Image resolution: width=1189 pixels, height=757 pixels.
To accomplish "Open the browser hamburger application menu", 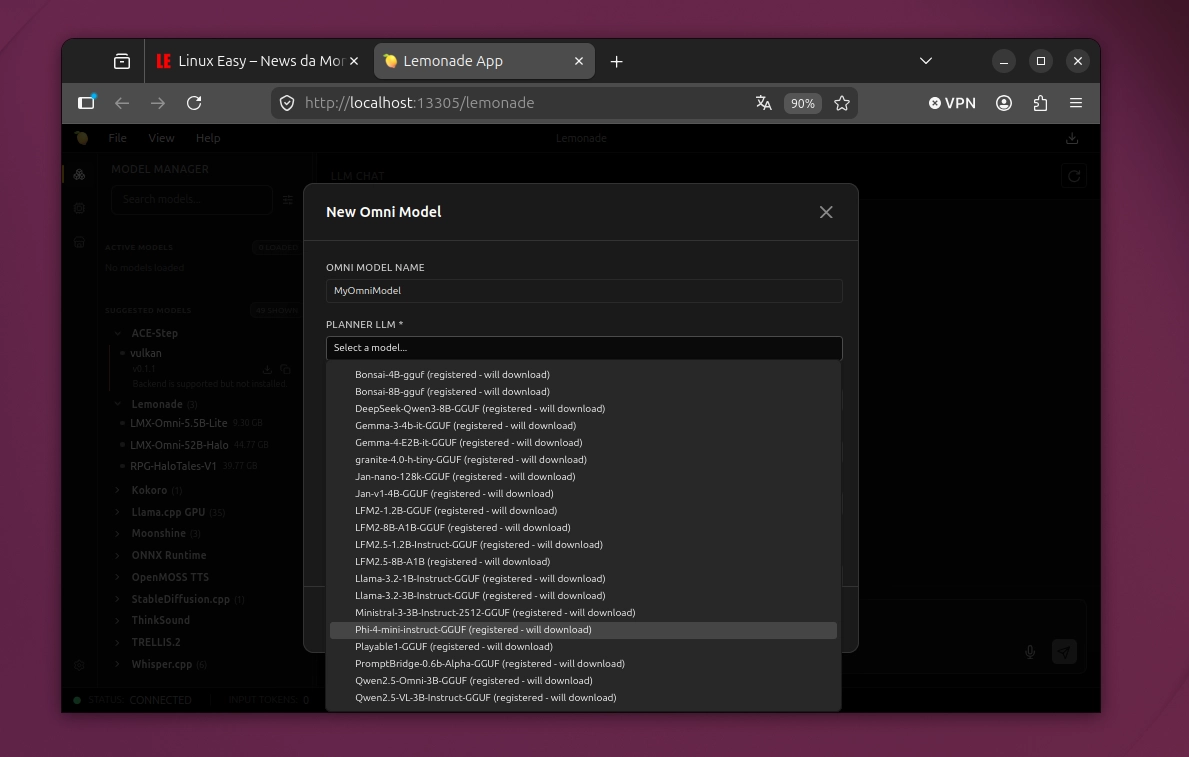I will click(x=1076, y=103).
